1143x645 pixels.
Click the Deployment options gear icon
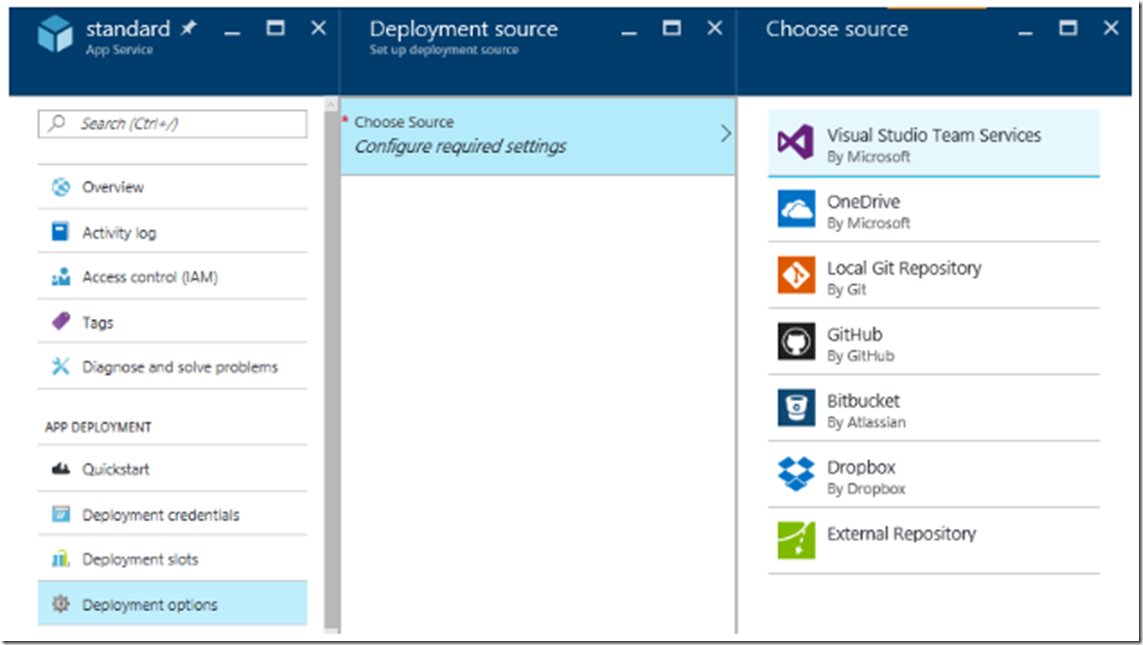[x=61, y=603]
